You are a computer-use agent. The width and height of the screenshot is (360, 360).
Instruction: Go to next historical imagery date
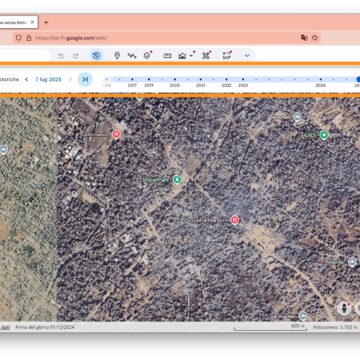70,79
